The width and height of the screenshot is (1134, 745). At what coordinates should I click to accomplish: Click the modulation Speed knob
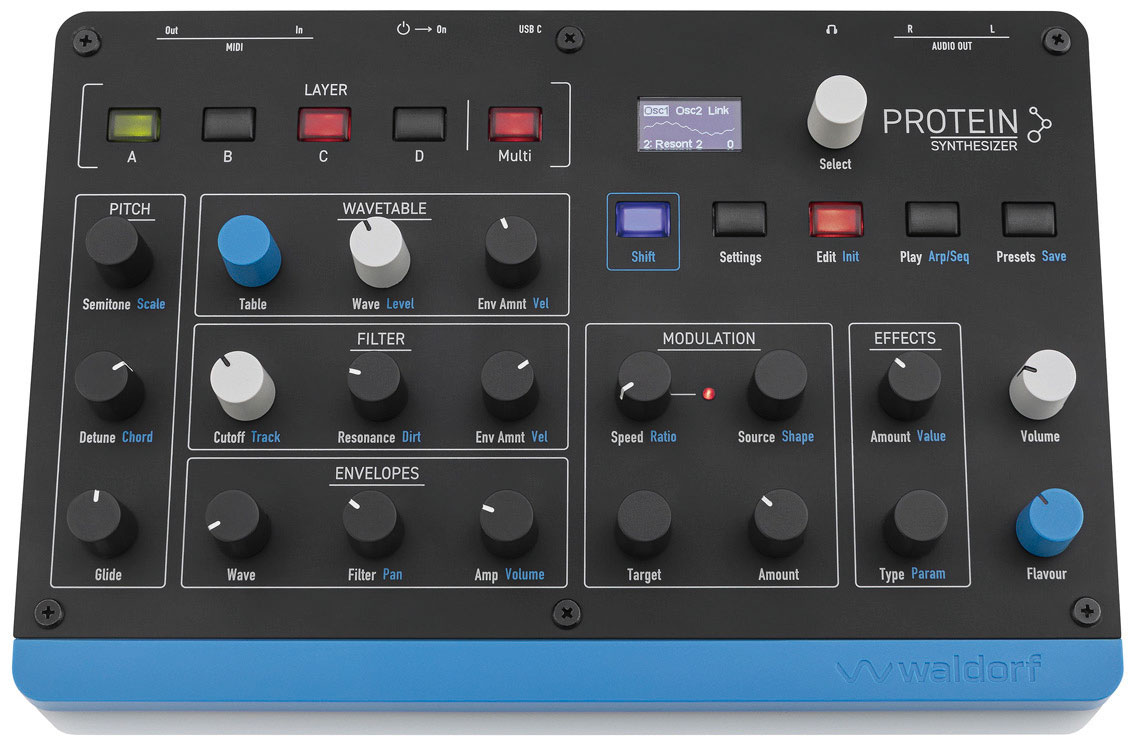pos(643,386)
